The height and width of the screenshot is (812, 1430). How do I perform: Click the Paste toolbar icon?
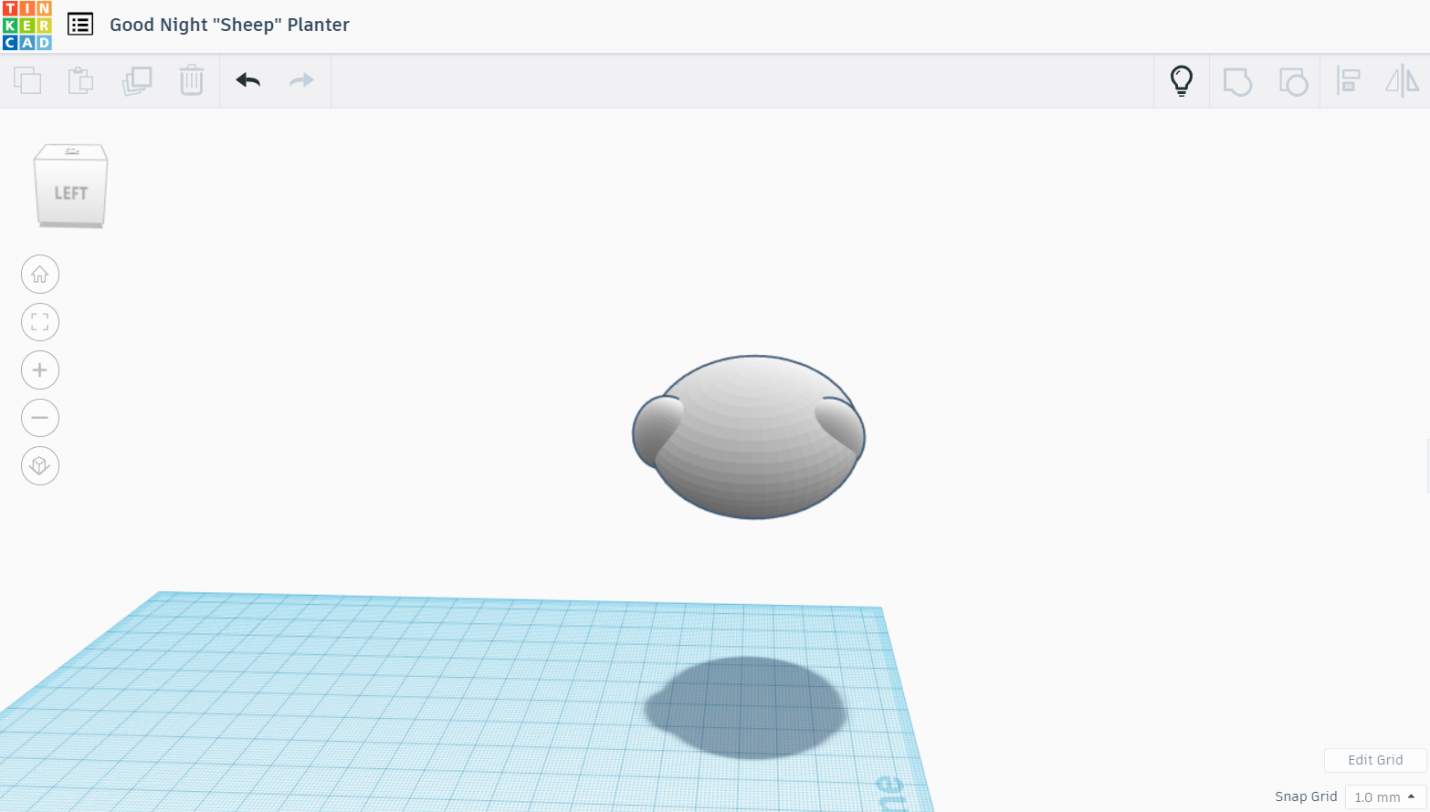tap(81, 80)
